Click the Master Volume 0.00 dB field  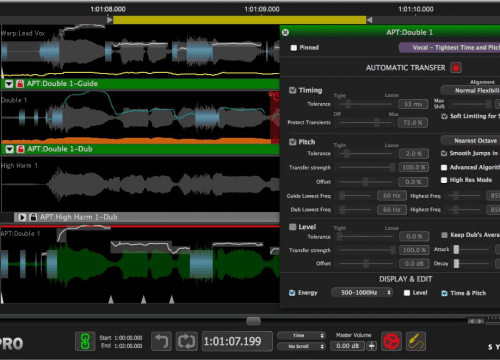pyautogui.click(x=348, y=346)
